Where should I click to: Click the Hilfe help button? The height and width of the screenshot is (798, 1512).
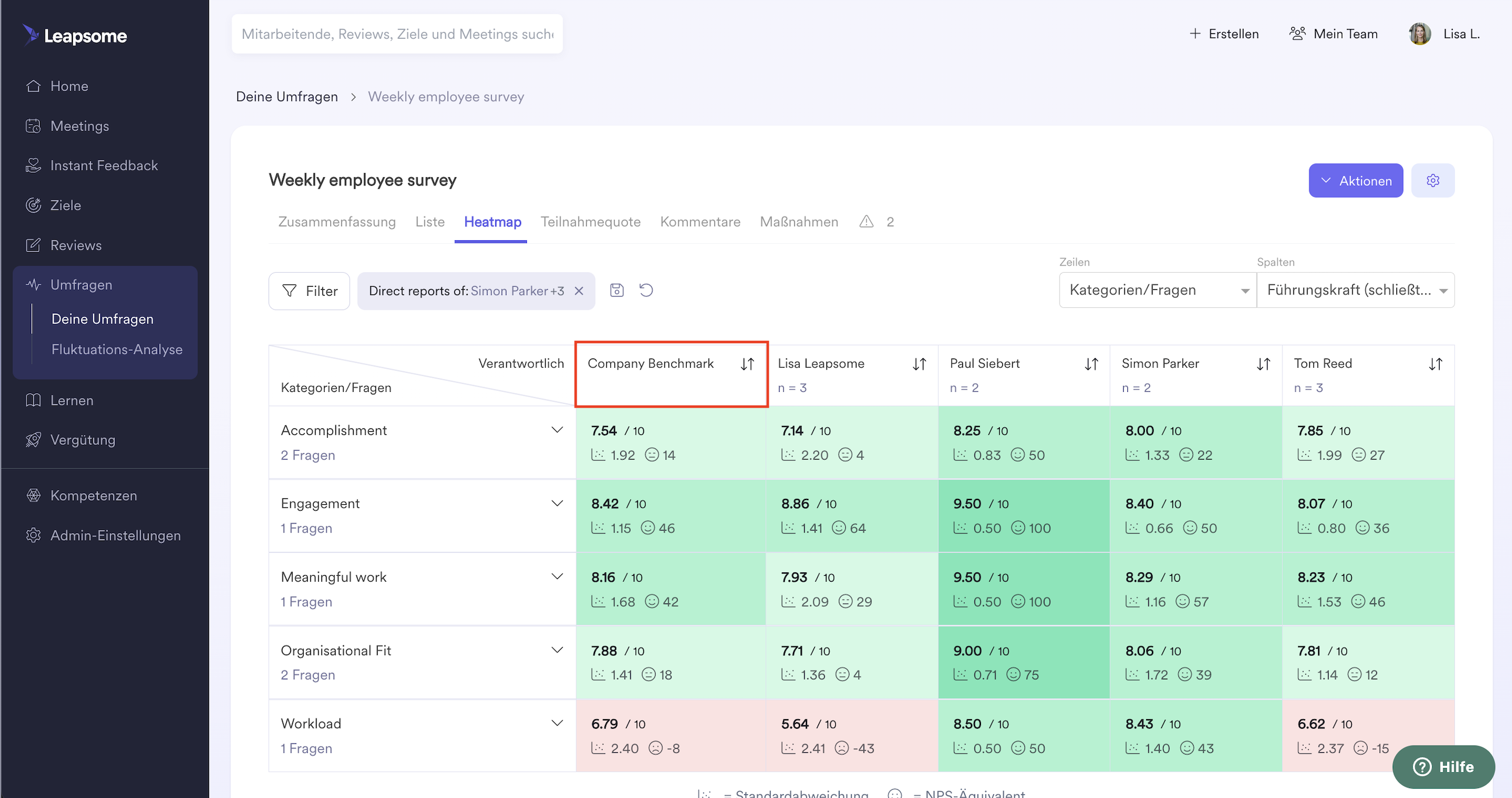click(x=1443, y=767)
